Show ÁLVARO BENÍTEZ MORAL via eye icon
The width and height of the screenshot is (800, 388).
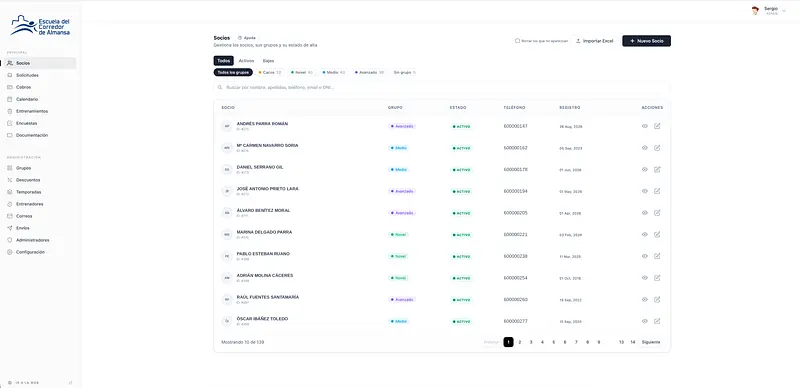(644, 212)
